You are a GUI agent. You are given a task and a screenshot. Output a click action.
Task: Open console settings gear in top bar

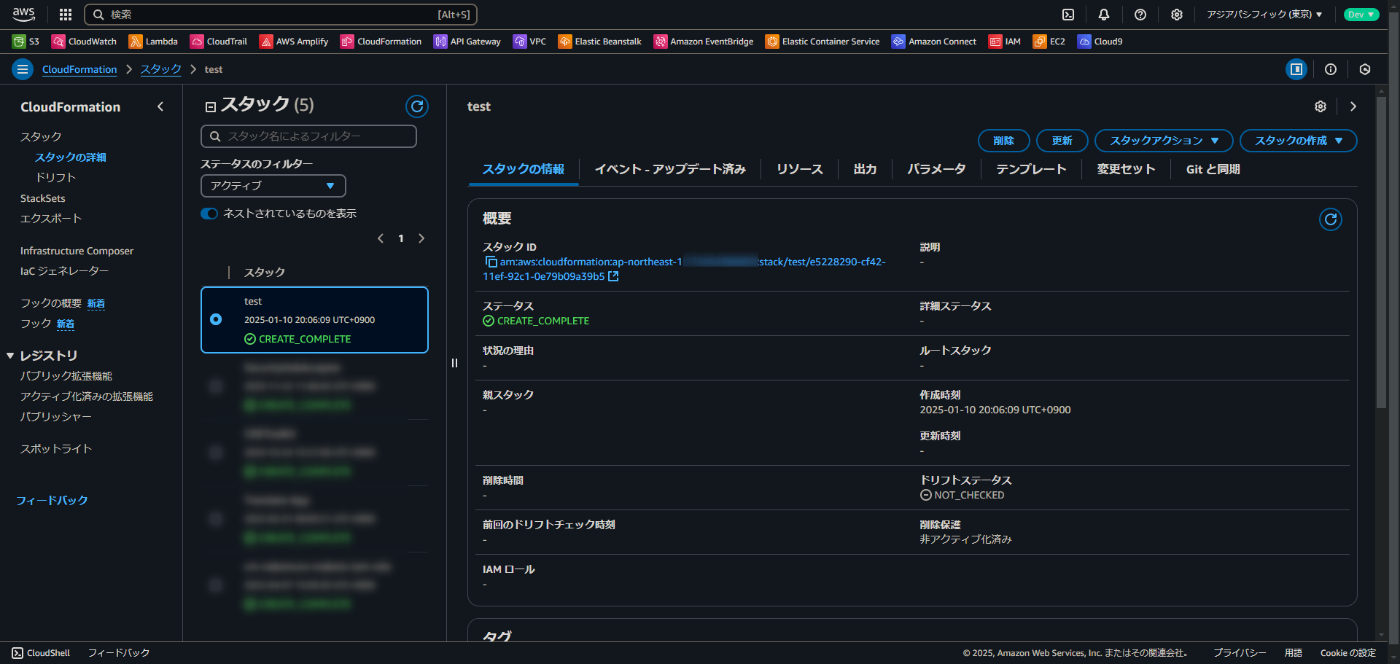[x=1177, y=15]
